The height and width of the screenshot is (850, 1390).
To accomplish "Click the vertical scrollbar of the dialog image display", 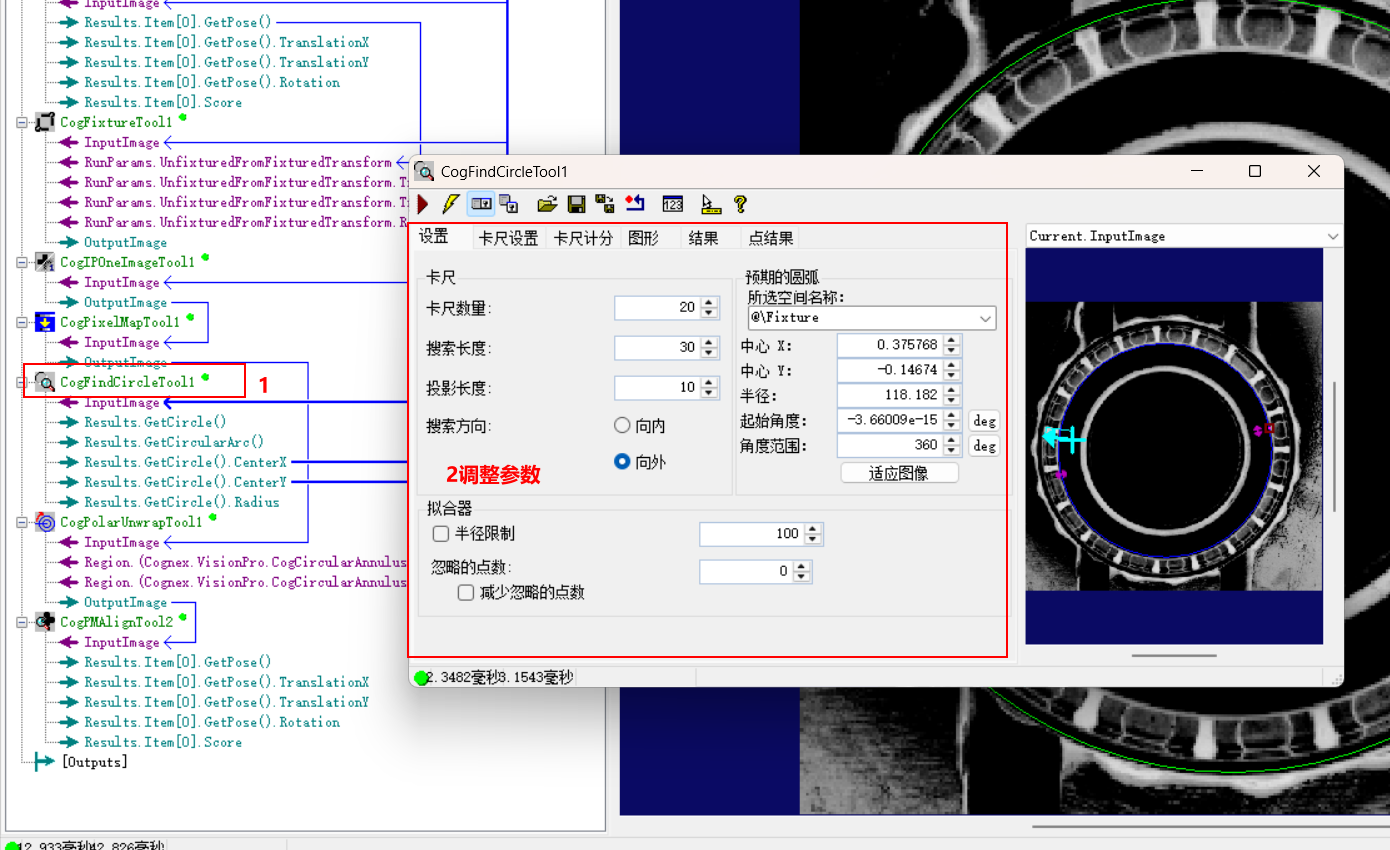I will pyautogui.click(x=1333, y=446).
